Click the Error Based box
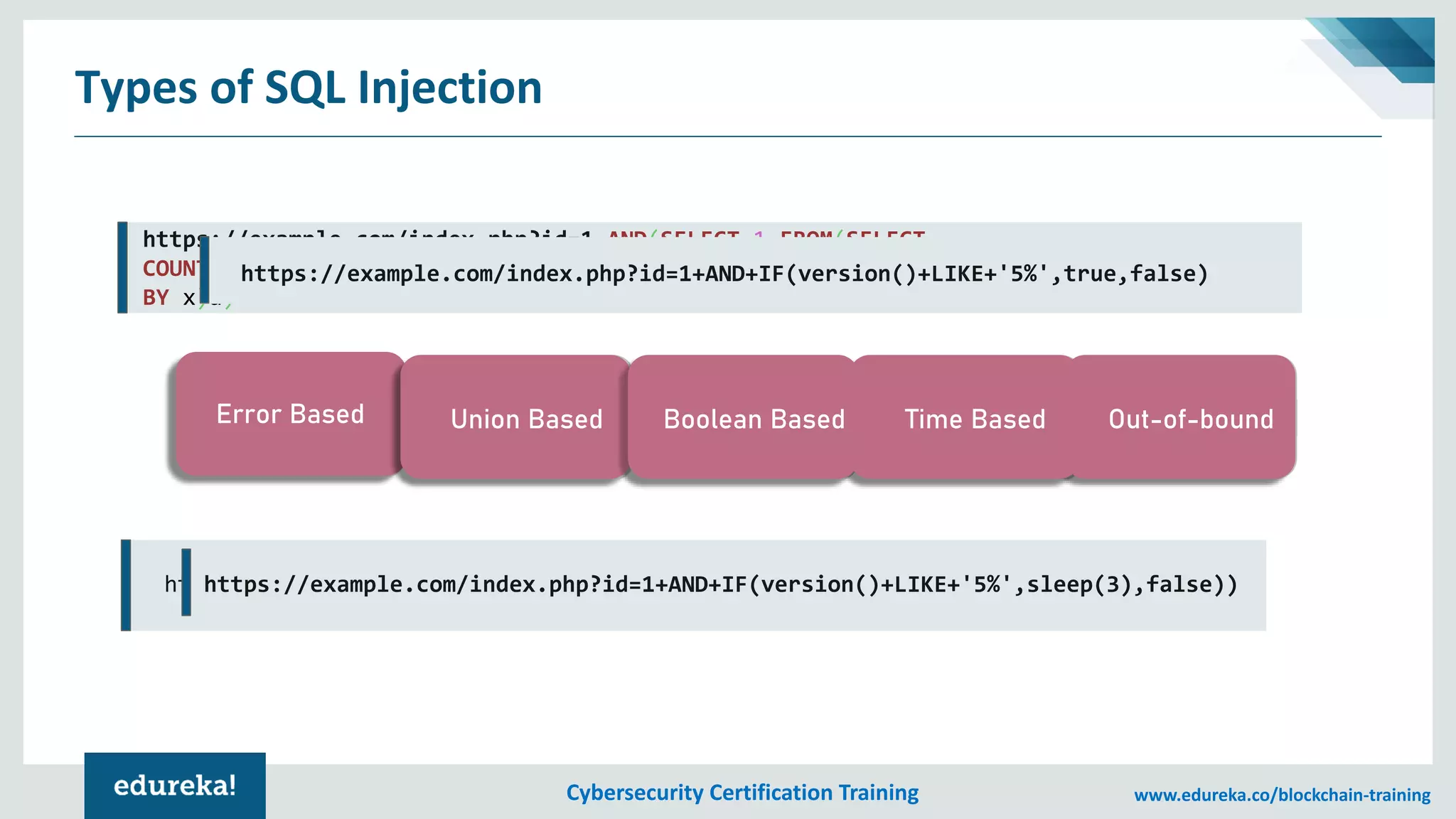 click(290, 414)
